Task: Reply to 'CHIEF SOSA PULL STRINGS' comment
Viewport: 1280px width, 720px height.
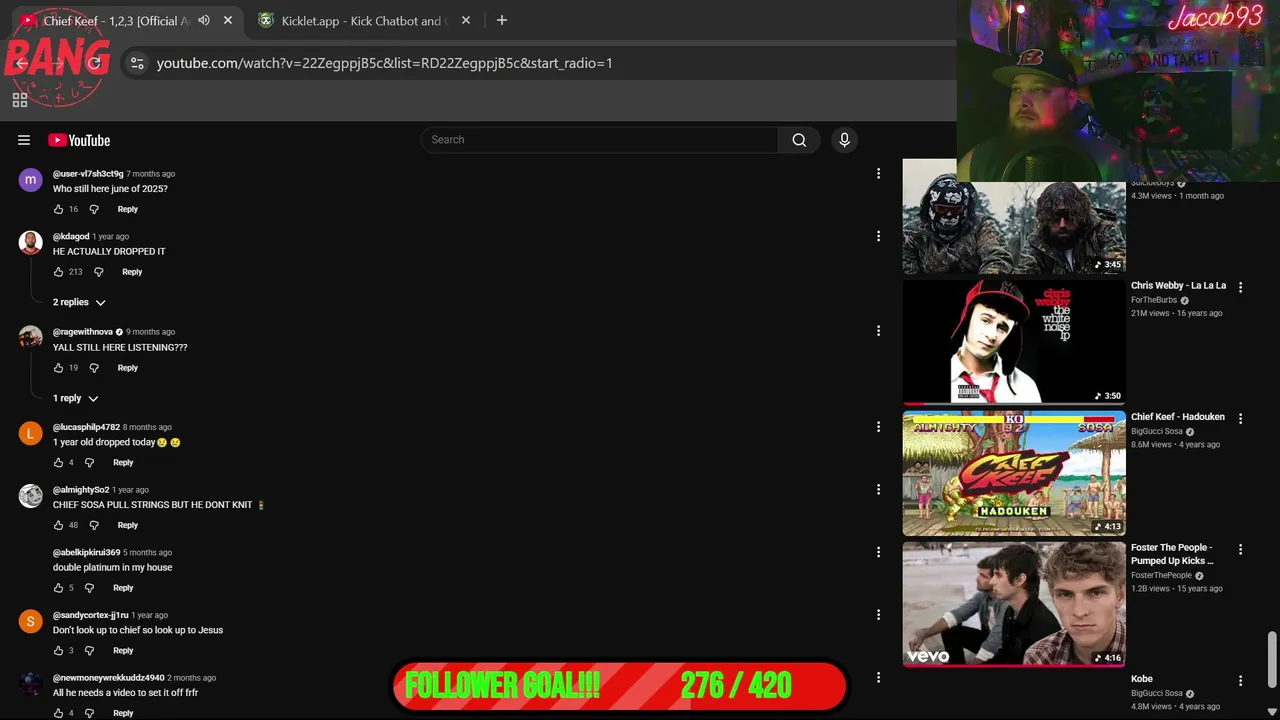Action: point(127,525)
